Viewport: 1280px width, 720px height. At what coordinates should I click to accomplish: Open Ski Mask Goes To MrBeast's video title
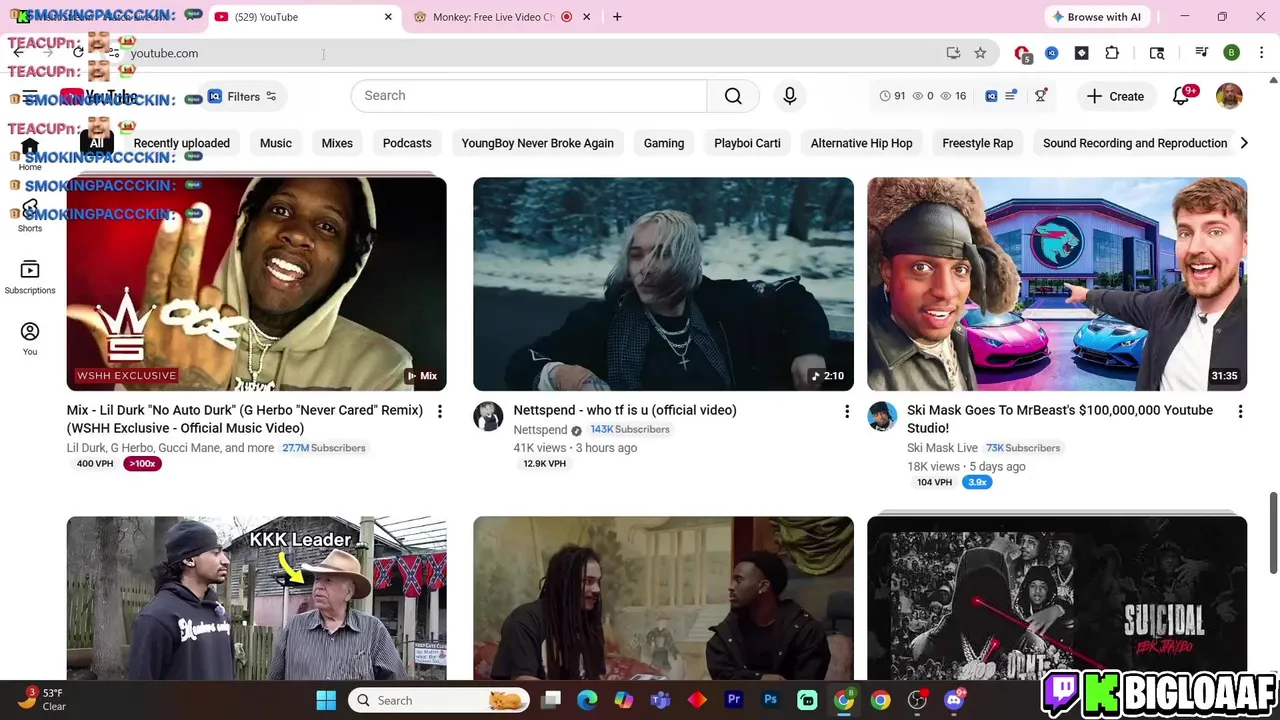pyautogui.click(x=1060, y=419)
